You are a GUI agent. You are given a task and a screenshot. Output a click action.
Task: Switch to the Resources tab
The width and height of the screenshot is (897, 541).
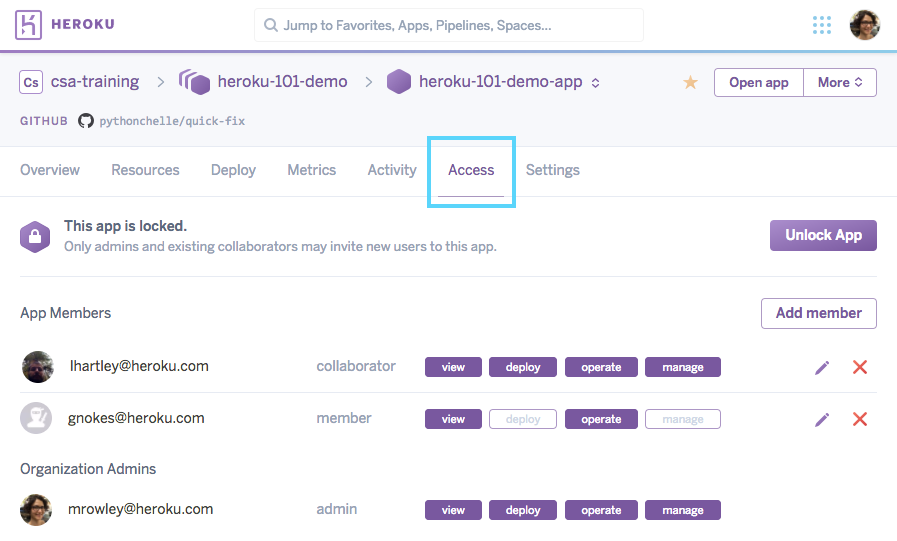point(145,170)
